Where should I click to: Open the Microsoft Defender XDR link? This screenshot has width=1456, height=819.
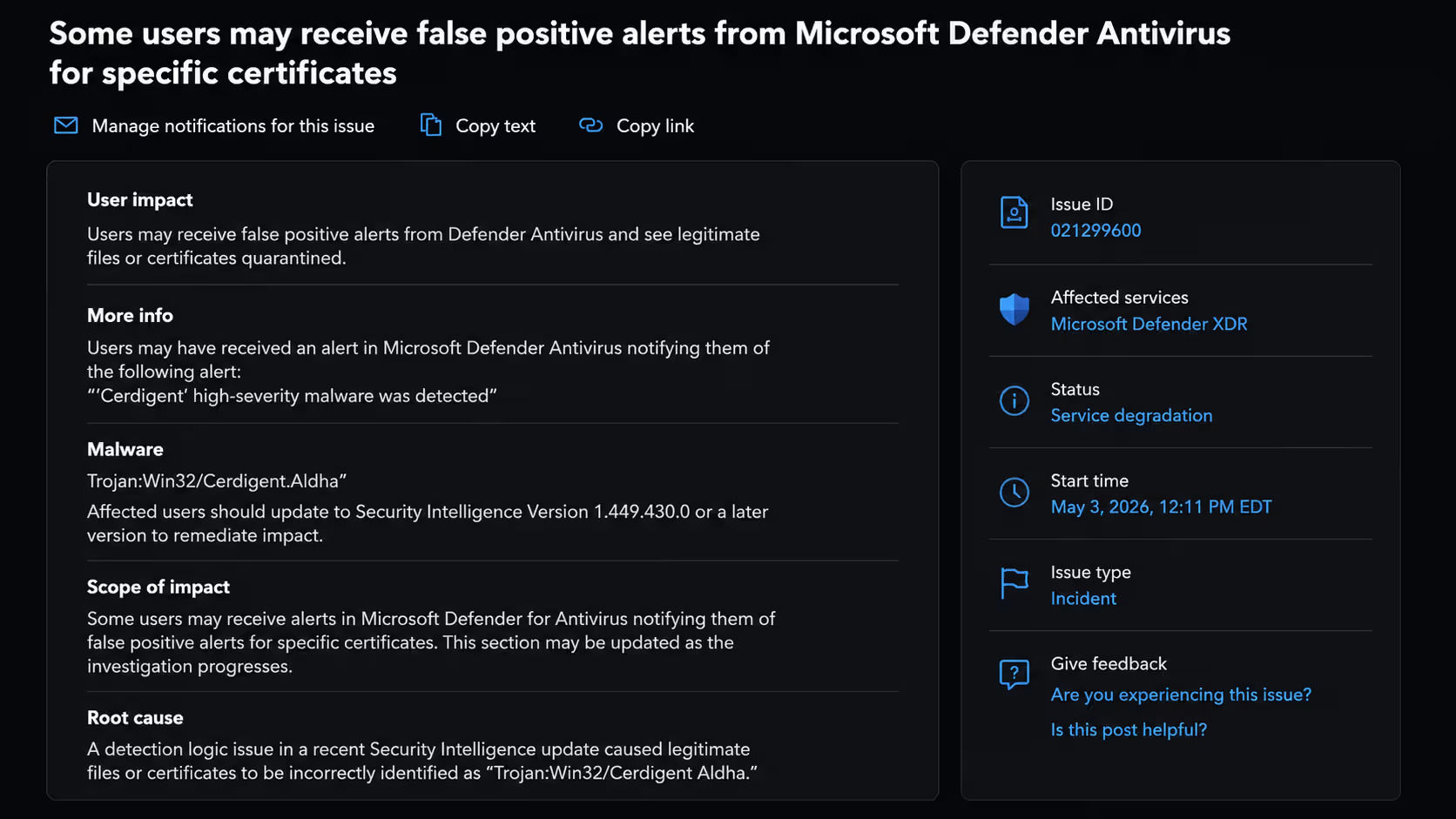coord(1149,324)
